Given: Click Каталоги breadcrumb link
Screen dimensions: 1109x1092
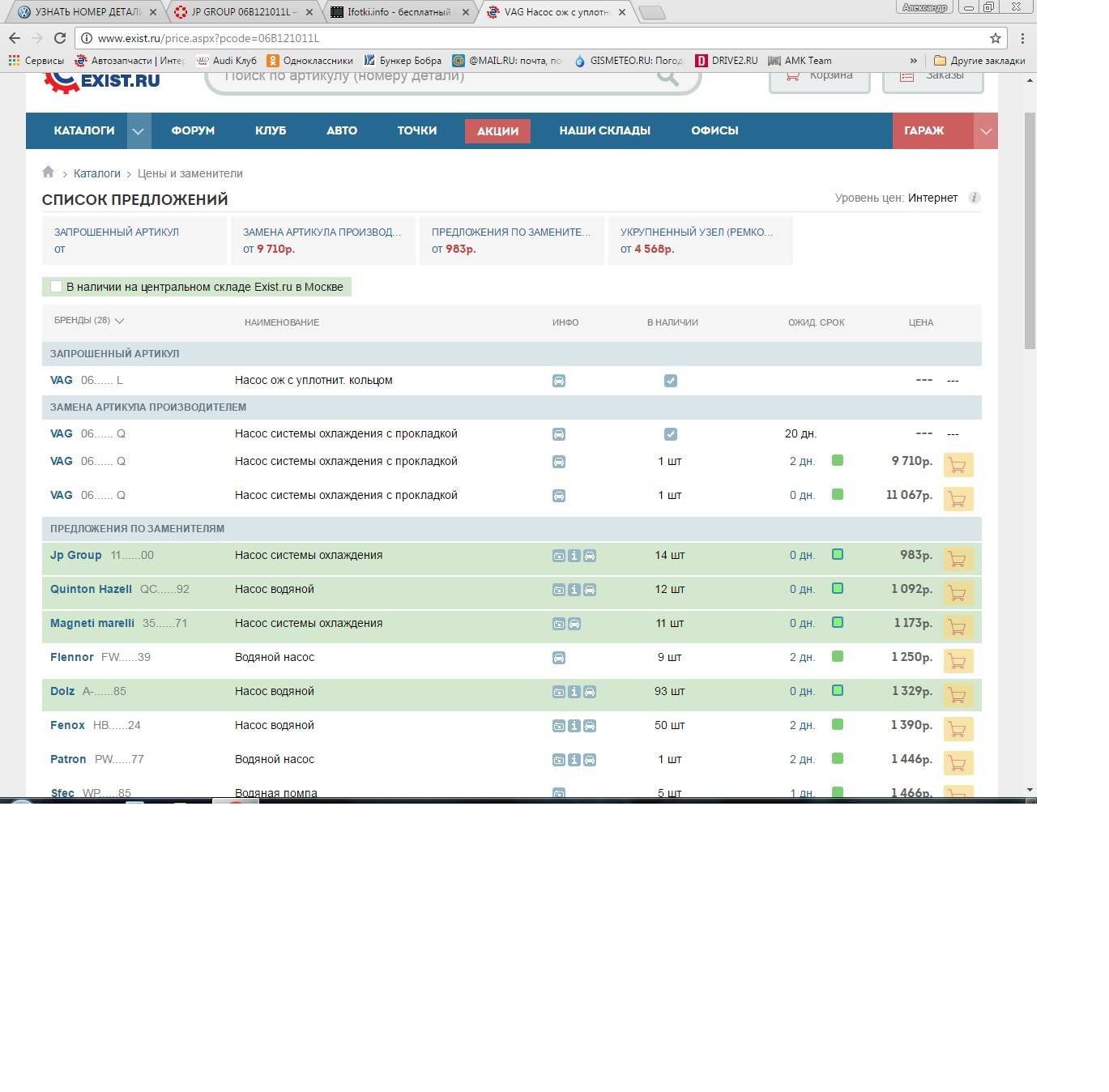Looking at the screenshot, I should coord(97,173).
